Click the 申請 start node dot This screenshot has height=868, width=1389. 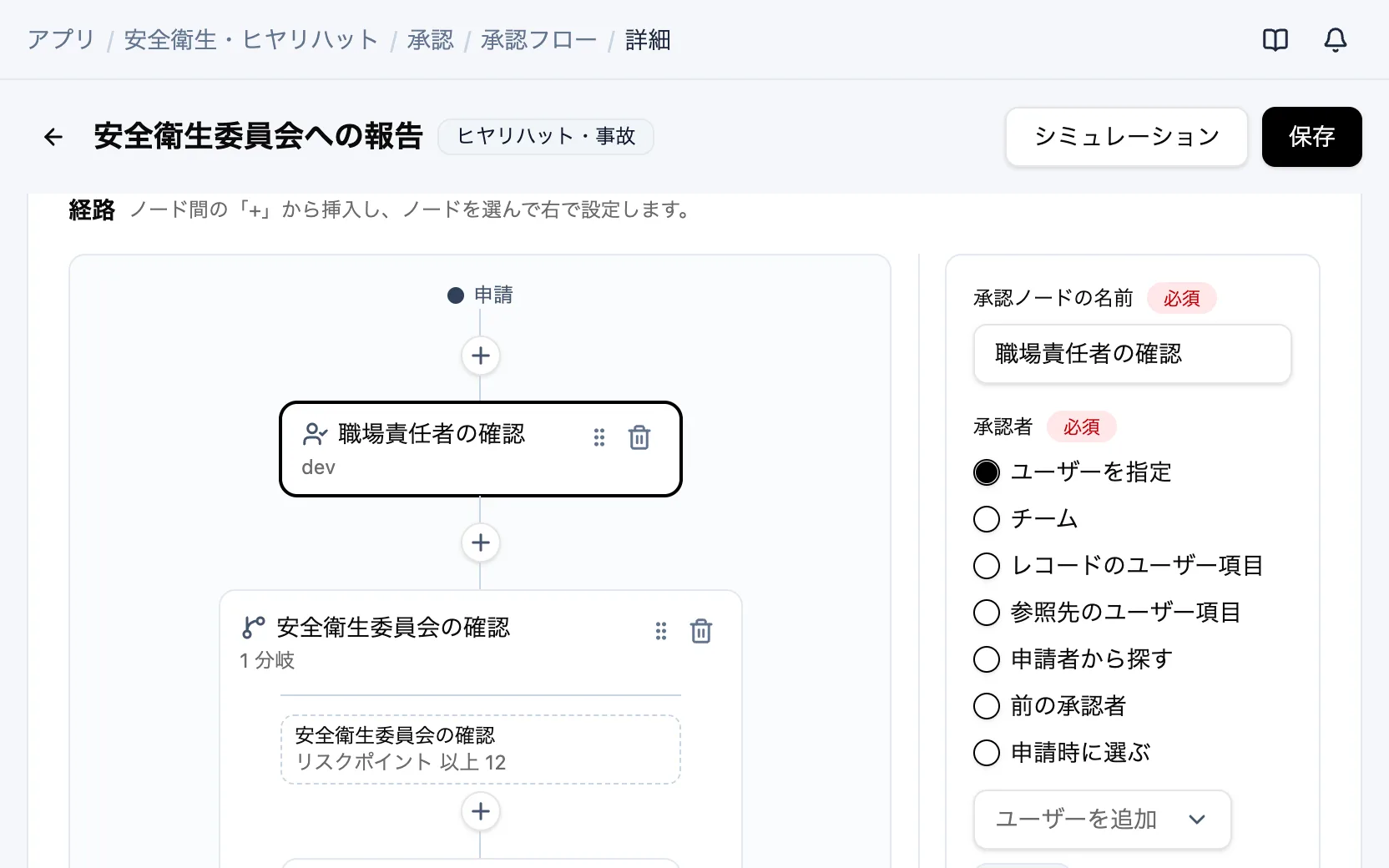pyautogui.click(x=456, y=295)
